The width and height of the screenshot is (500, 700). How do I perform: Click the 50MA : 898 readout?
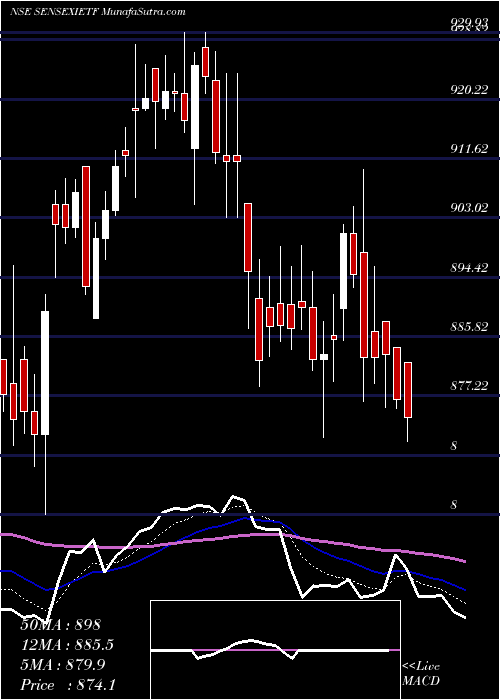(62, 625)
